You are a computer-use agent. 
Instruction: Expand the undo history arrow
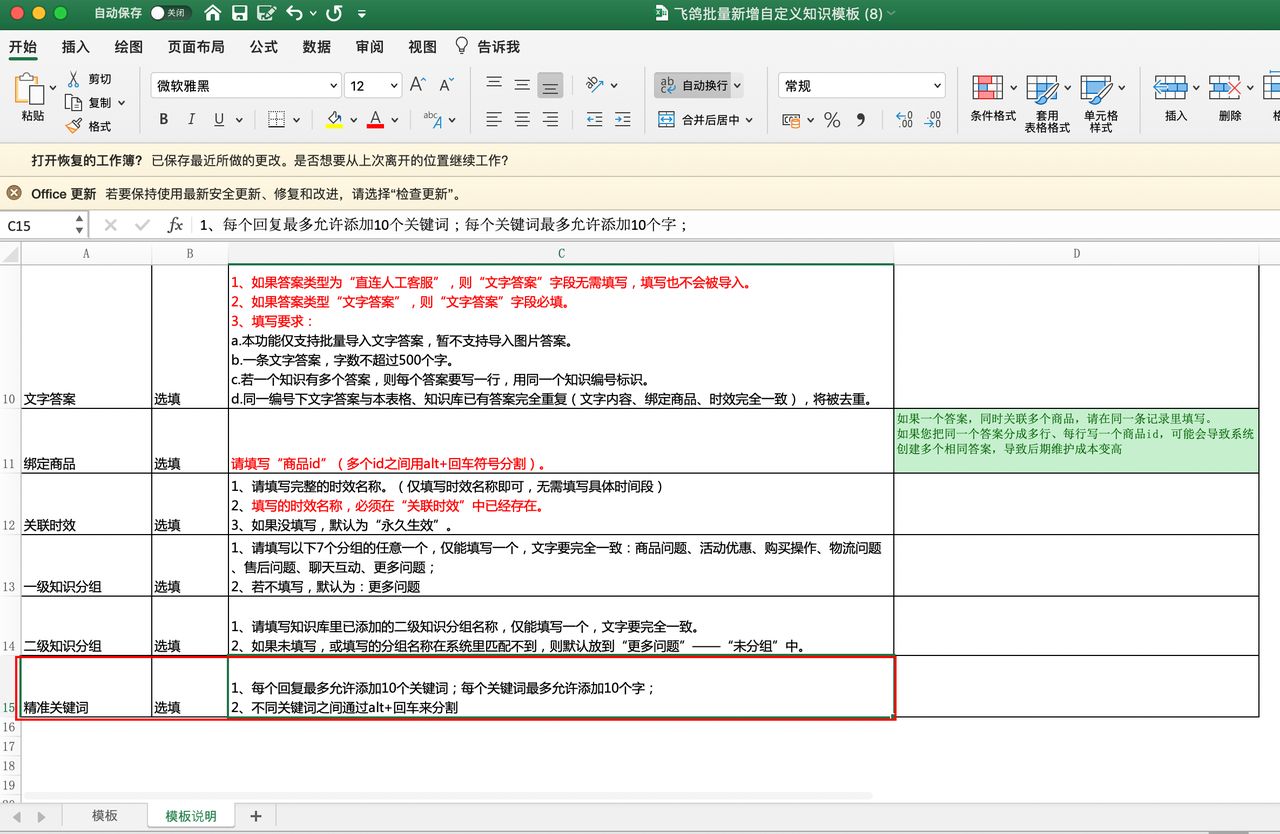click(312, 15)
